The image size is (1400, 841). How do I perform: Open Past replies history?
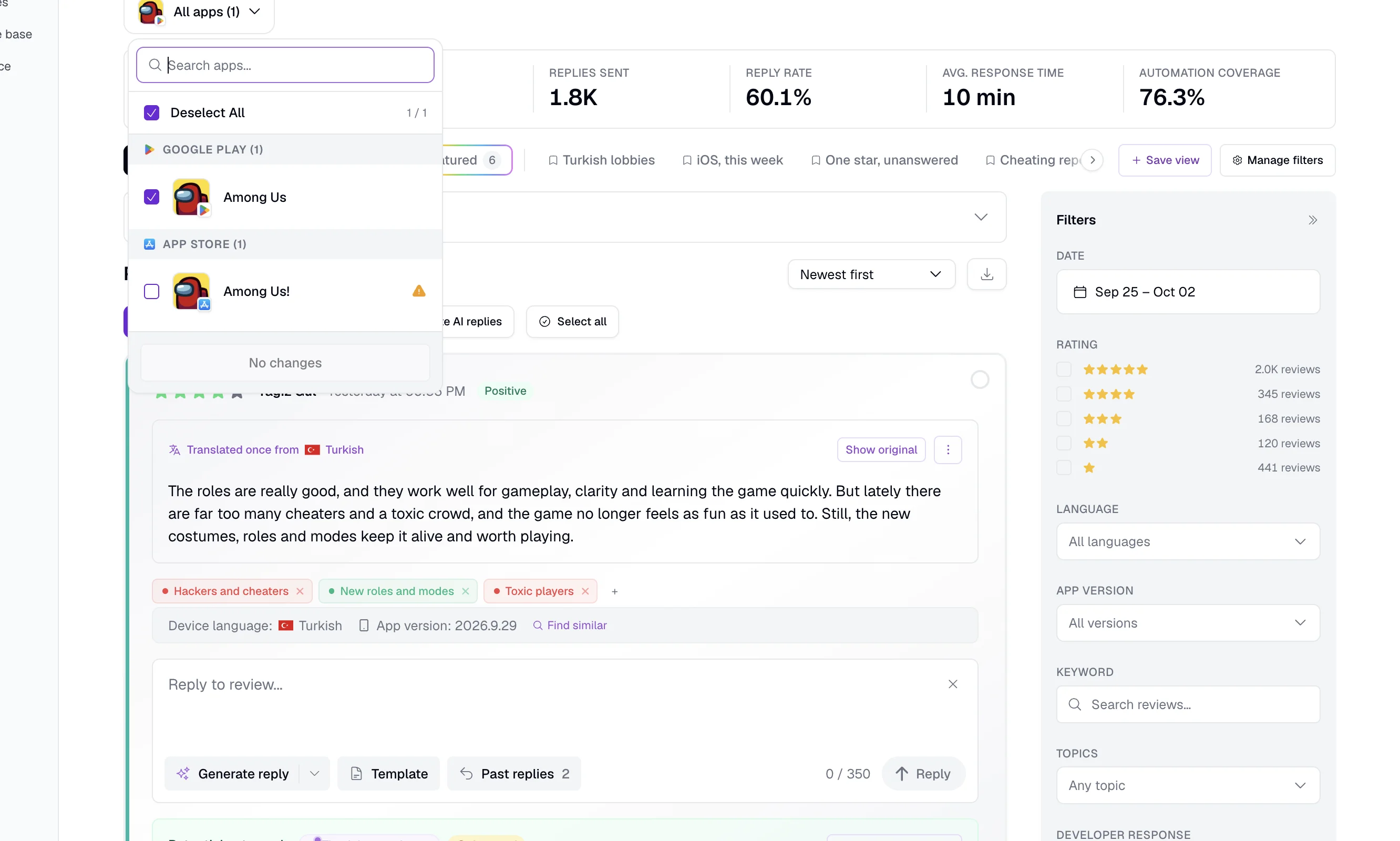513,774
